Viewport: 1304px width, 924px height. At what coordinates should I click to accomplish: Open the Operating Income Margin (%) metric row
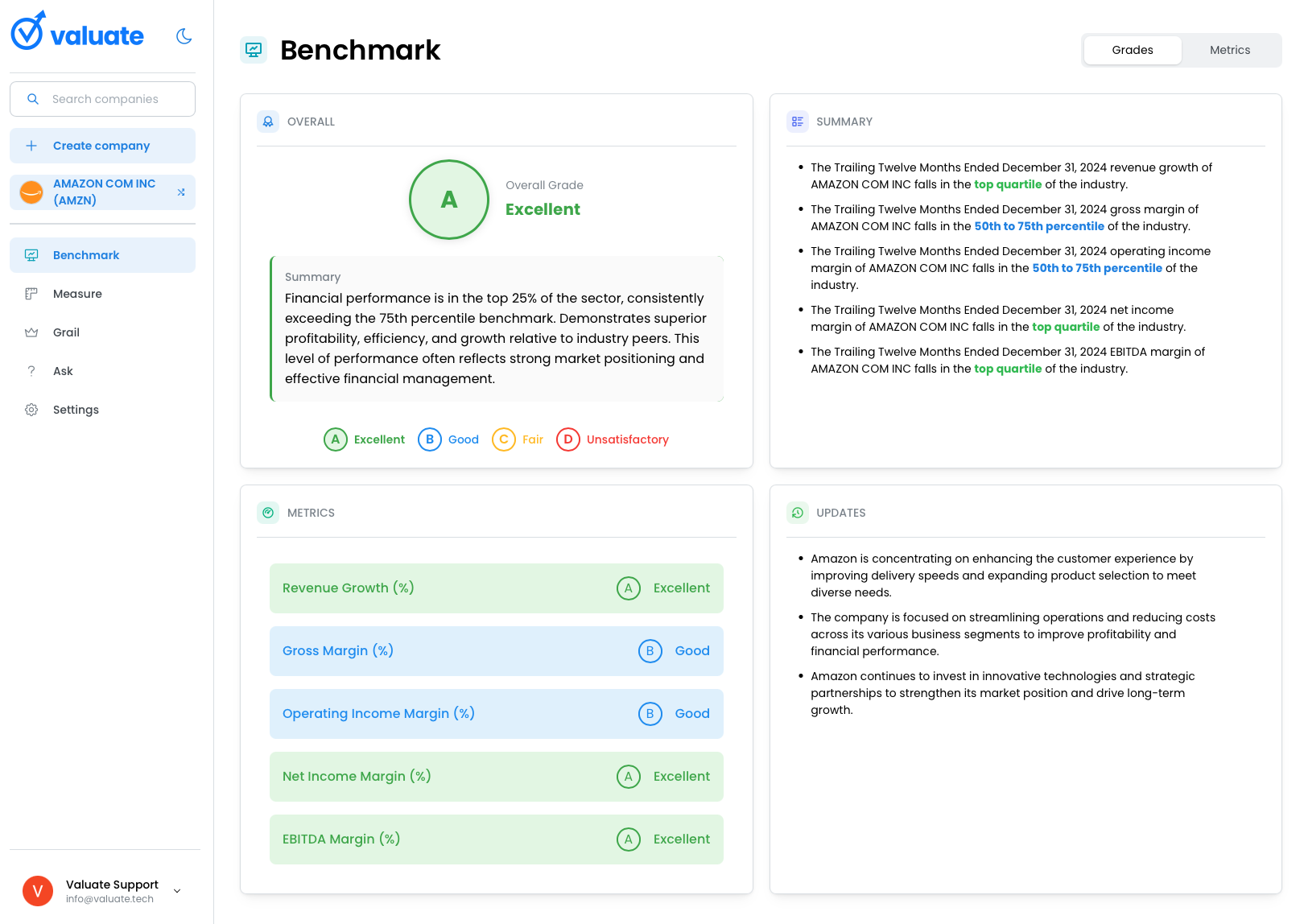point(497,714)
